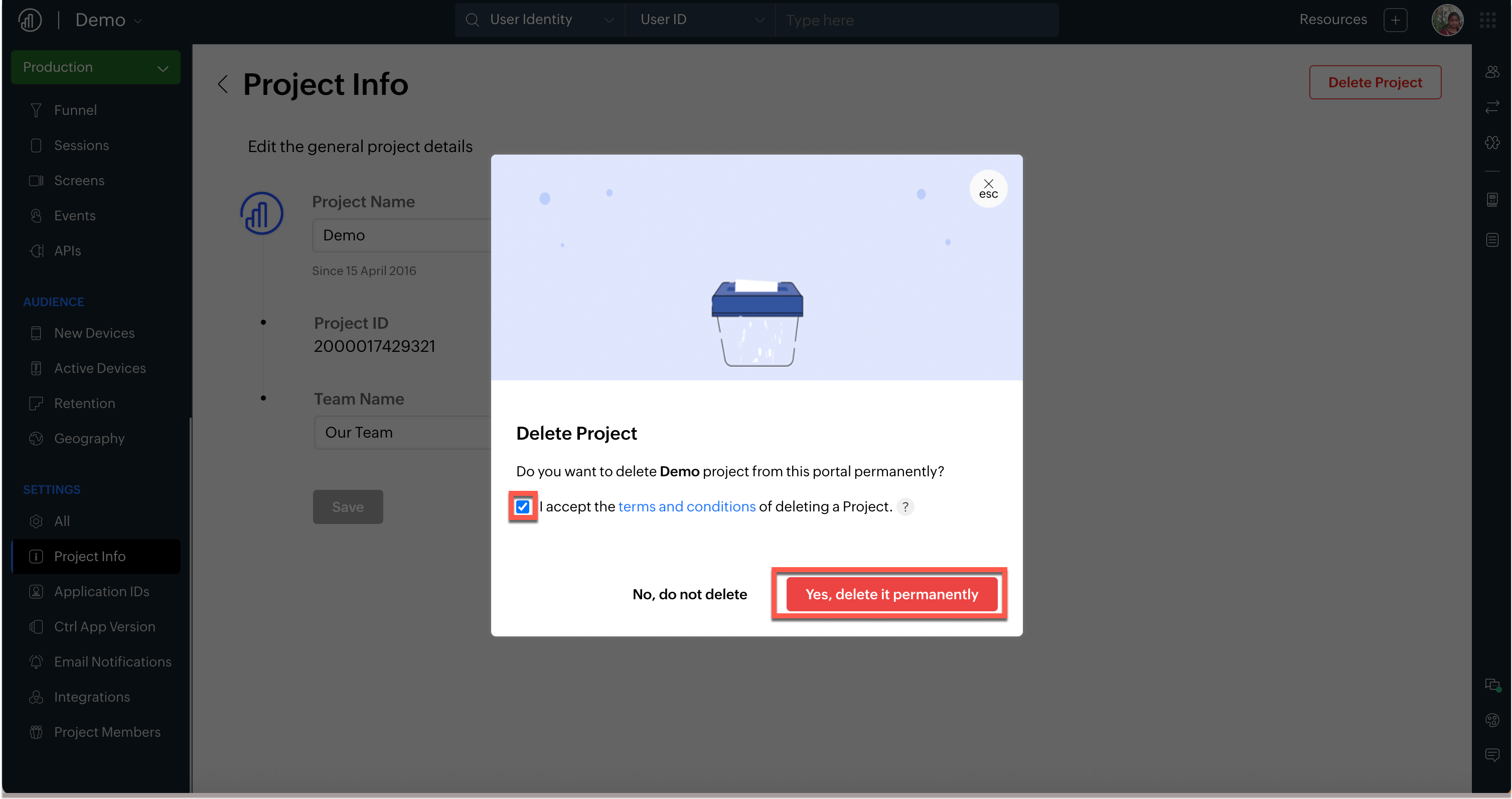The width and height of the screenshot is (1512, 799).
Task: Click Yes, delete it permanently
Action: 891,594
